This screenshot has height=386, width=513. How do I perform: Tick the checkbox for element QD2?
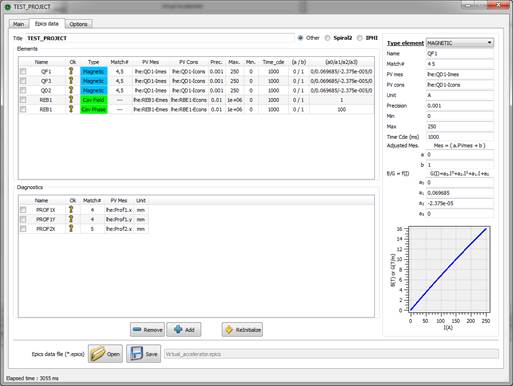[23, 90]
